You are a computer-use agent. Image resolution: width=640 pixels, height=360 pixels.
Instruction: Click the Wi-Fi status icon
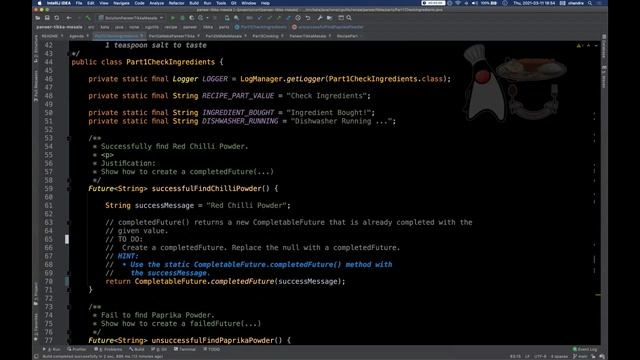458,3
